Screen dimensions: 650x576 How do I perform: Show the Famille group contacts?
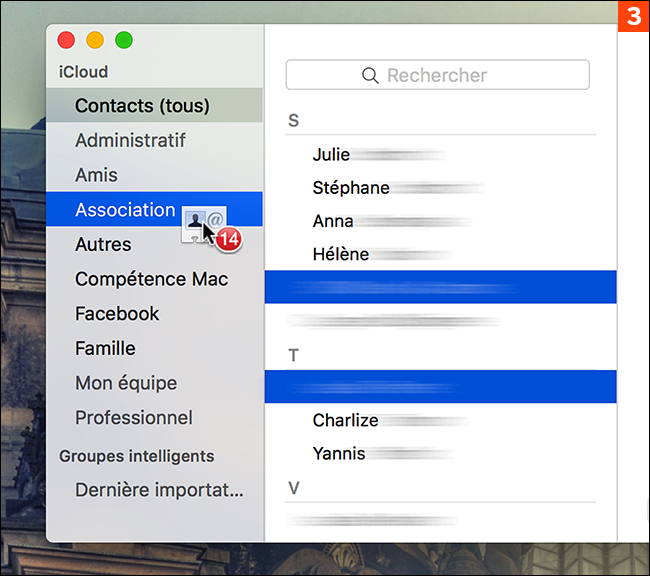[105, 349]
